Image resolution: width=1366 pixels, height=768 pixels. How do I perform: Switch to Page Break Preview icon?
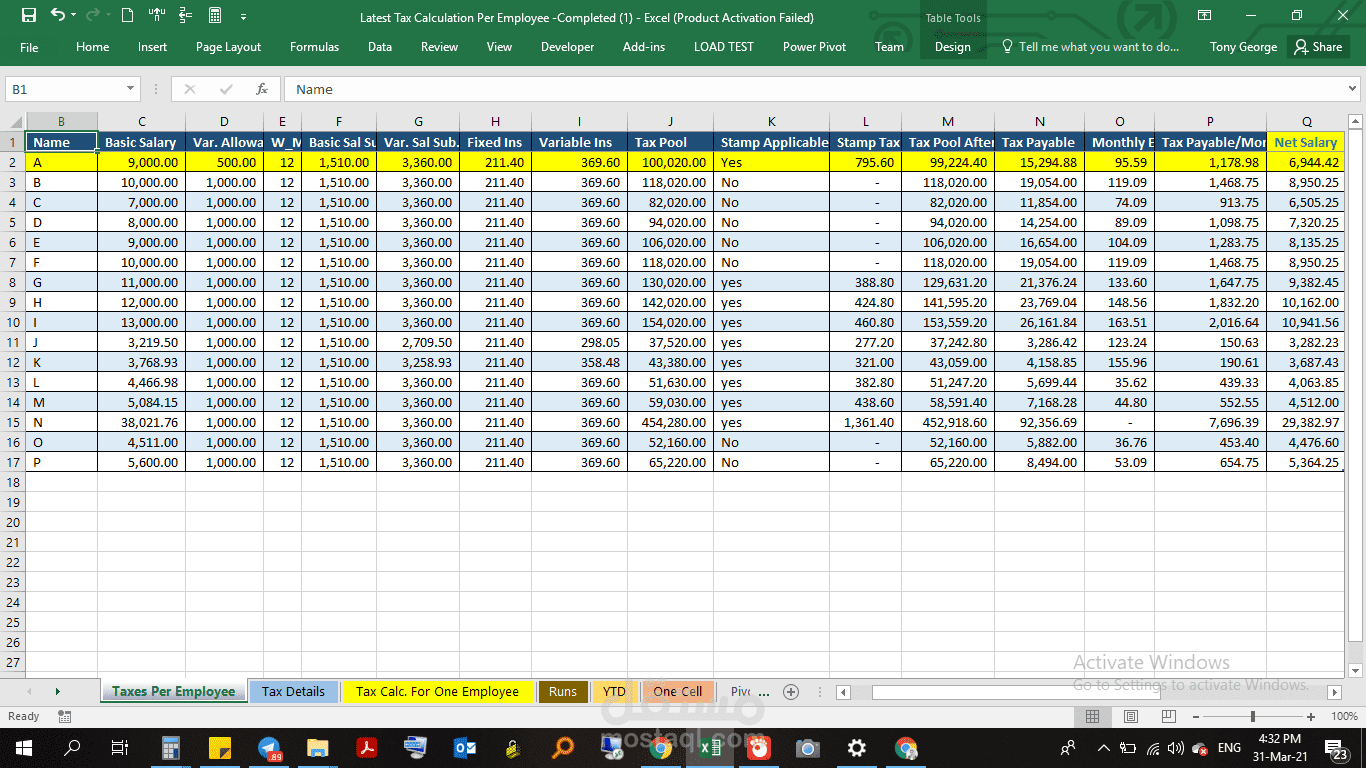coord(1168,717)
